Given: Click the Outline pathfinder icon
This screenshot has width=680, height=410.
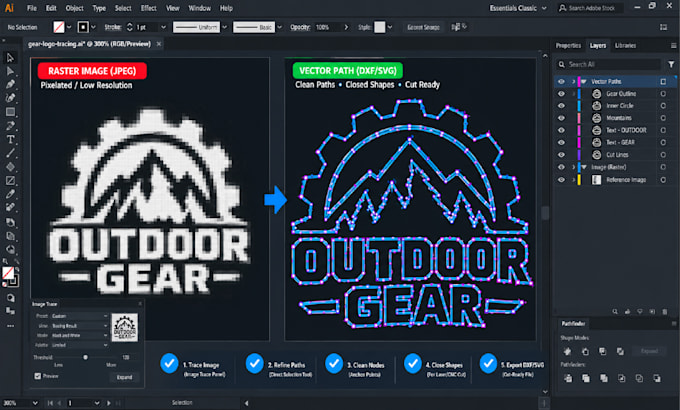Looking at the screenshot, I should 639,378.
